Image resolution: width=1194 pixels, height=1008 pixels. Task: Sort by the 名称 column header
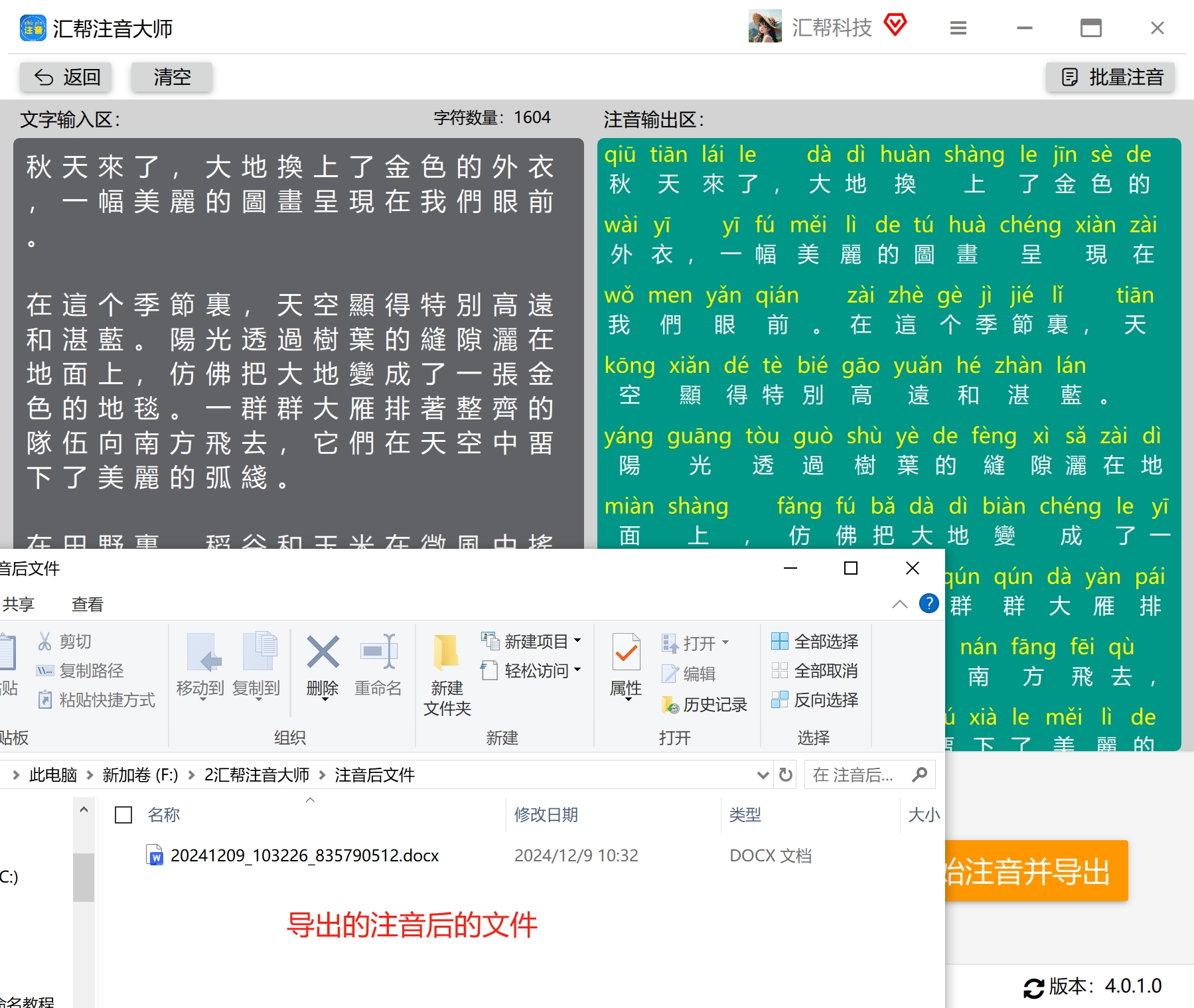tap(164, 814)
